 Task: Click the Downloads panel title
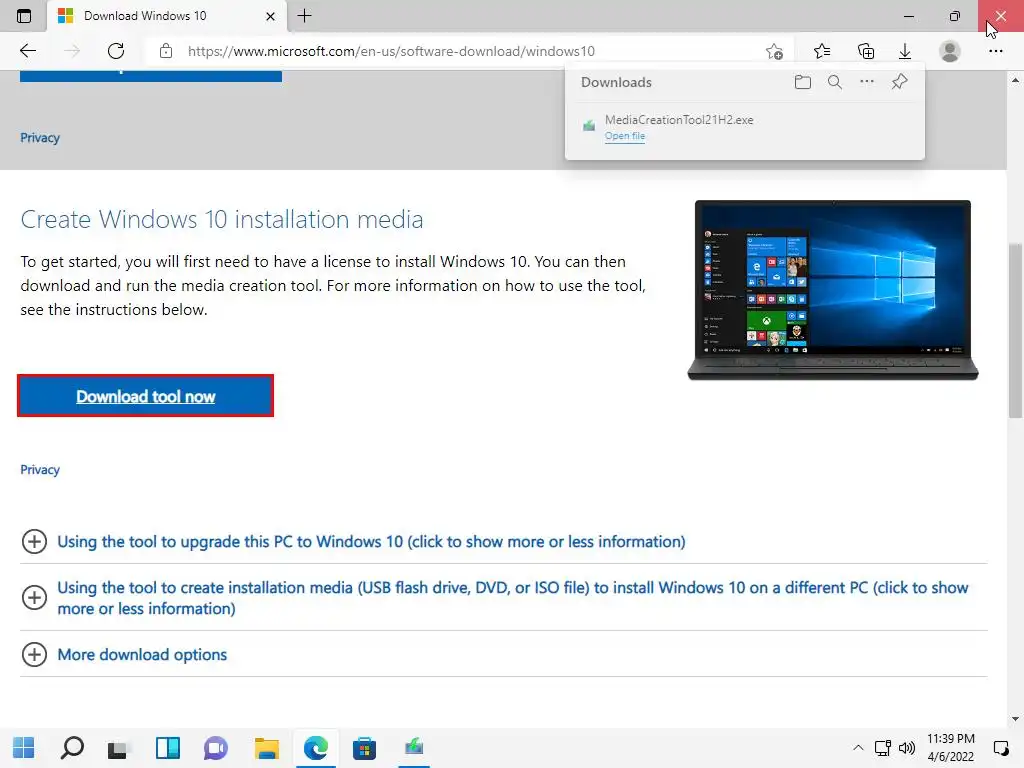point(616,82)
